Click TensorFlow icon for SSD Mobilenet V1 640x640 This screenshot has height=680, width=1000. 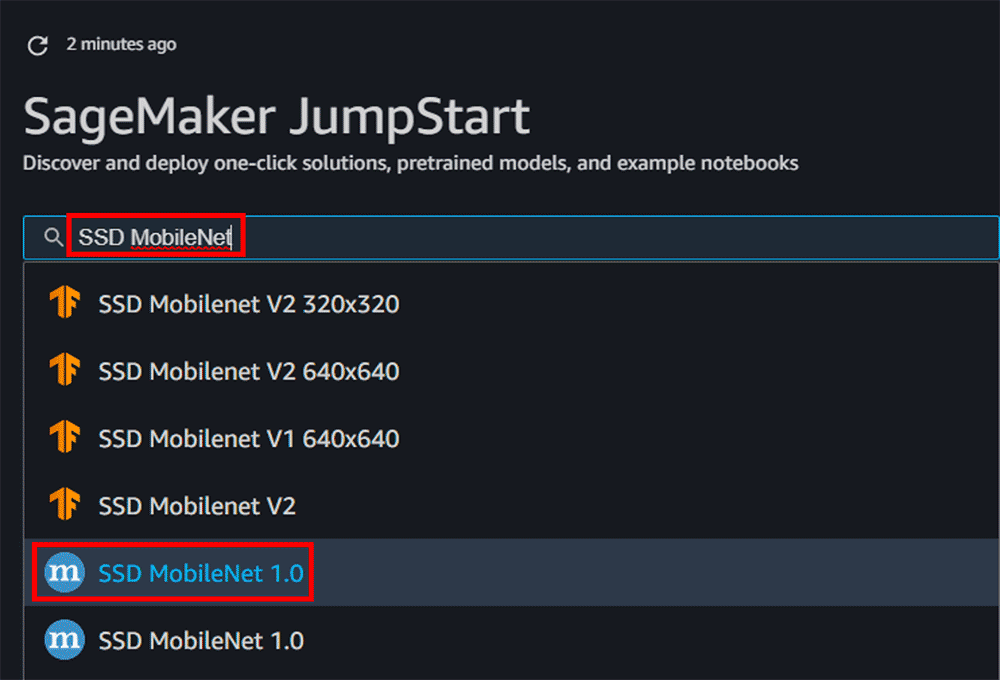point(64,438)
